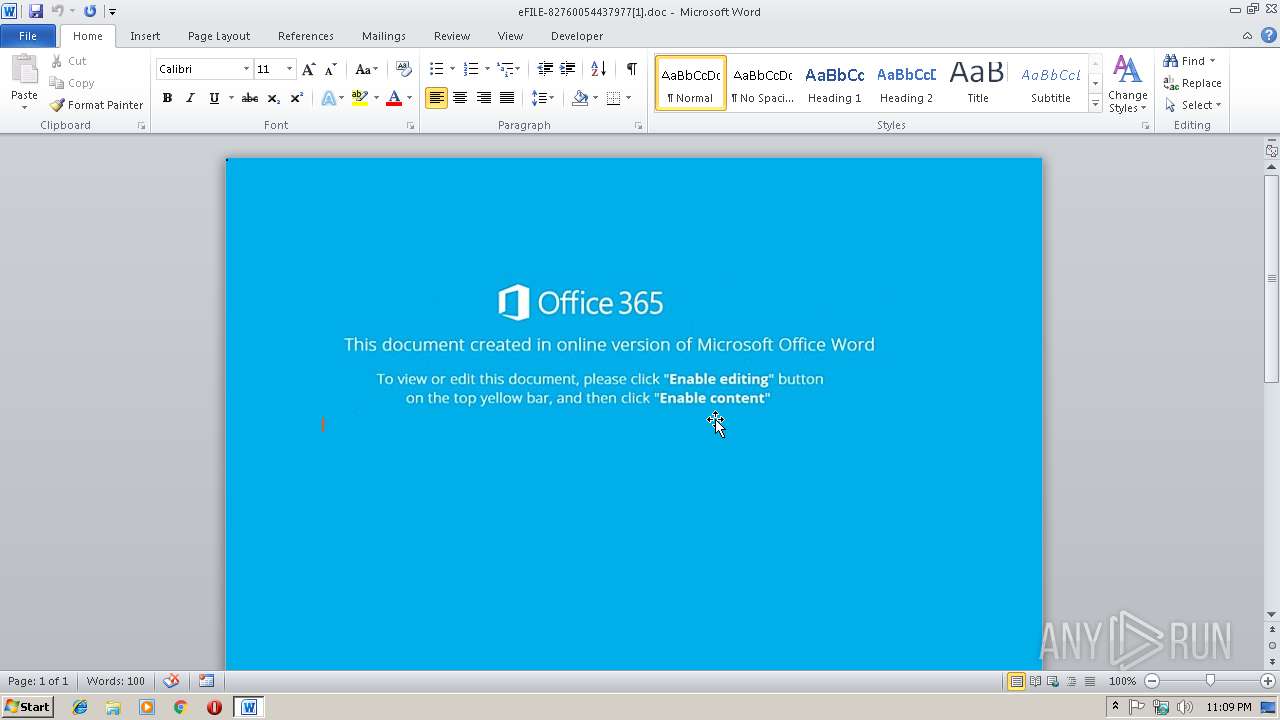The height and width of the screenshot is (720, 1280).
Task: Click the Words: 100 counter
Action: pos(115,681)
